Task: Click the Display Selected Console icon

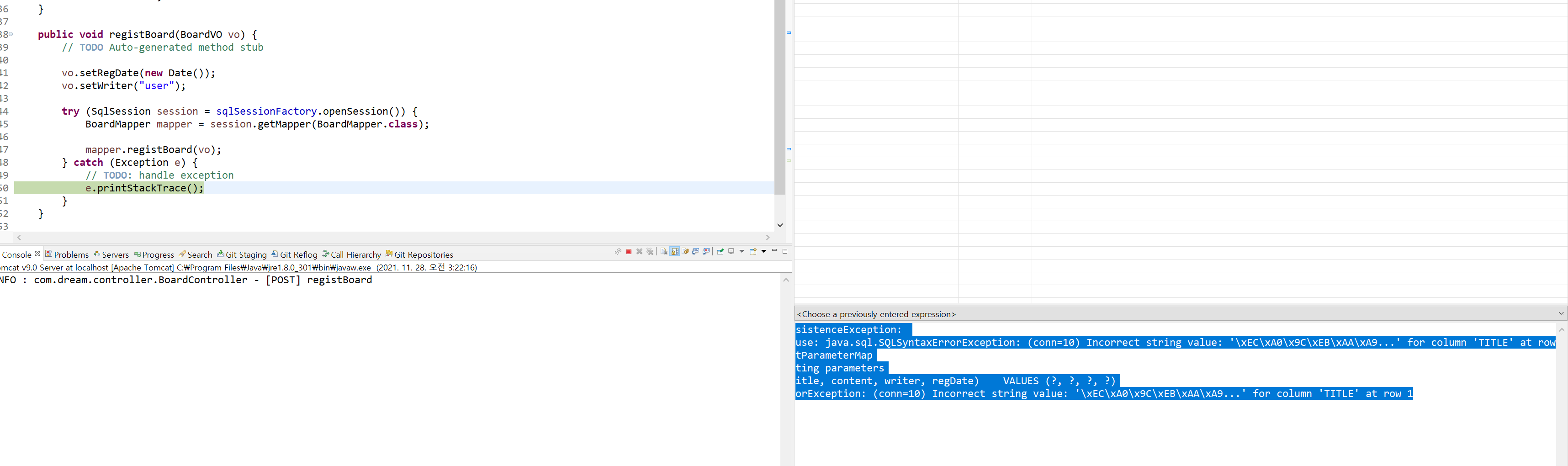Action: (731, 251)
